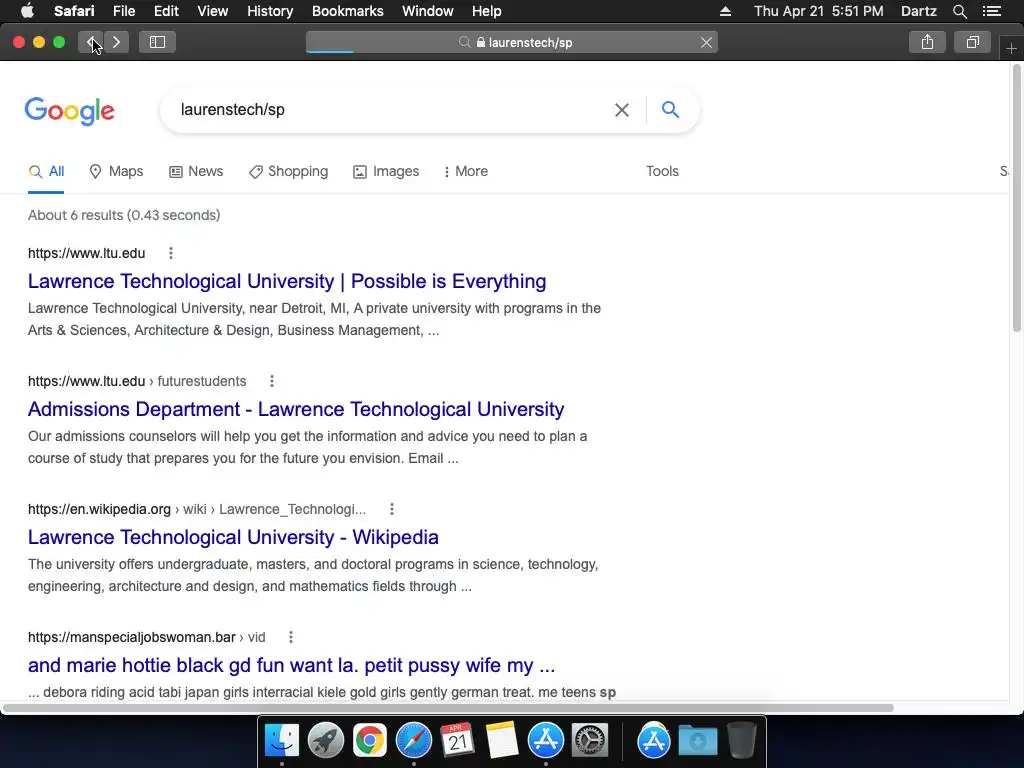The height and width of the screenshot is (768, 1024).
Task: Open Launchpad rocket in the Dock
Action: pos(326,740)
